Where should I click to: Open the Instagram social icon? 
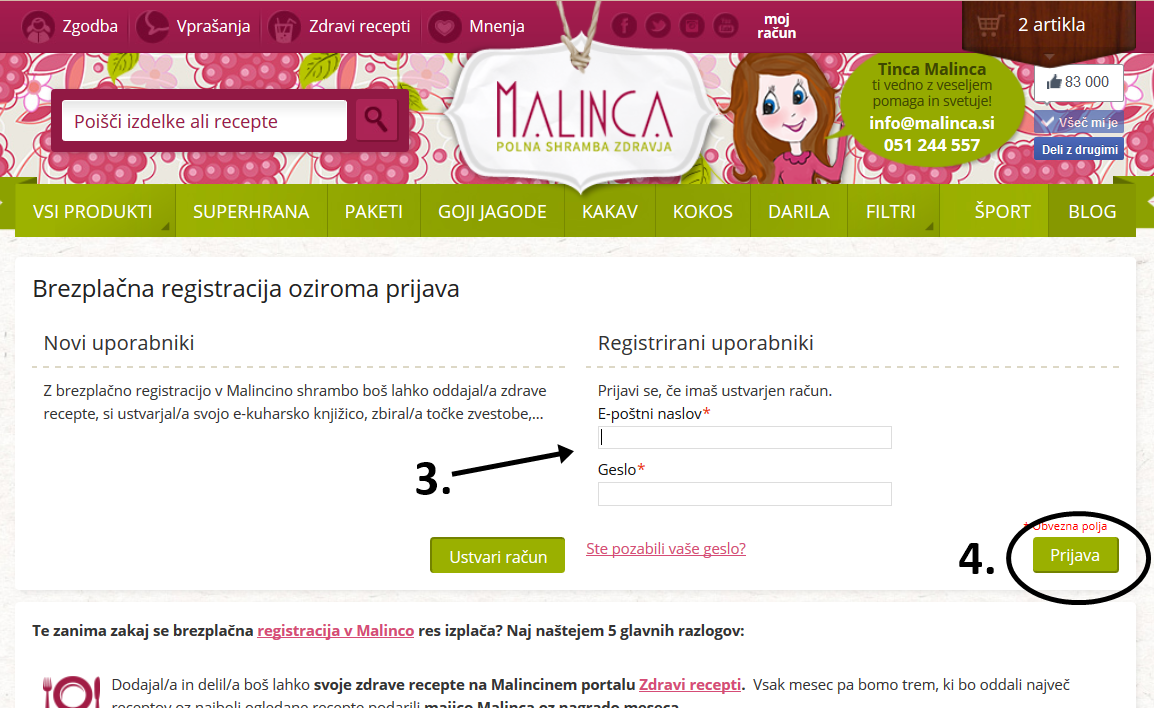point(692,26)
